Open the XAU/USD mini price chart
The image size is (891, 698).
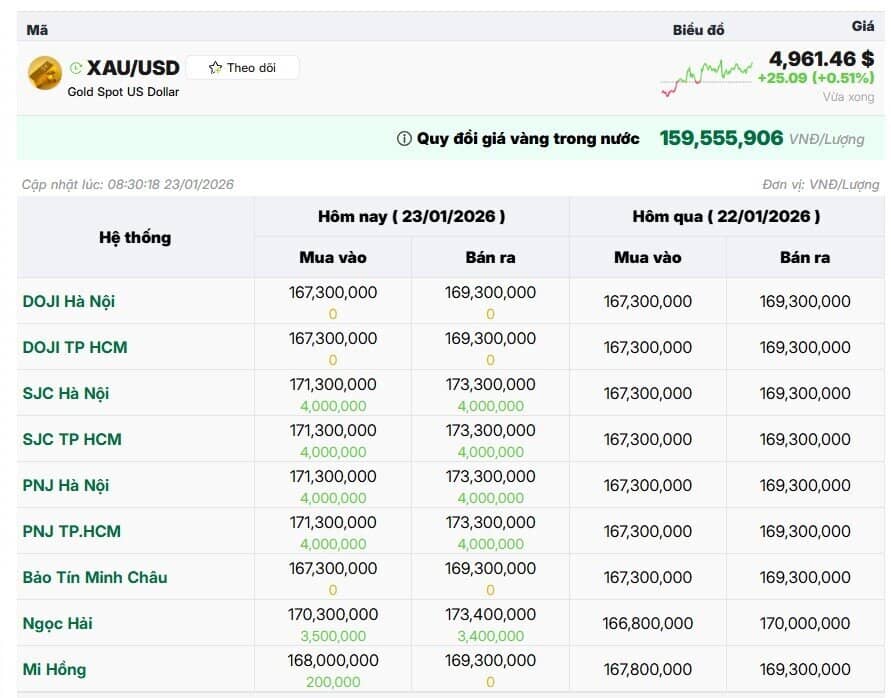pos(706,77)
